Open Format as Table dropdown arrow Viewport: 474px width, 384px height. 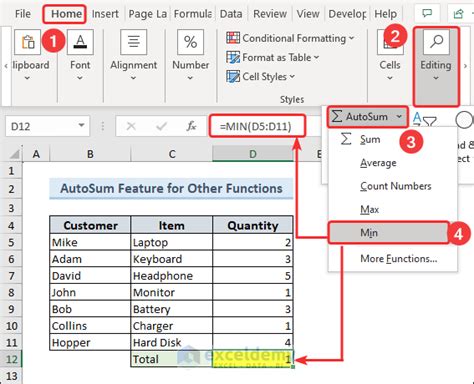[x=316, y=57]
